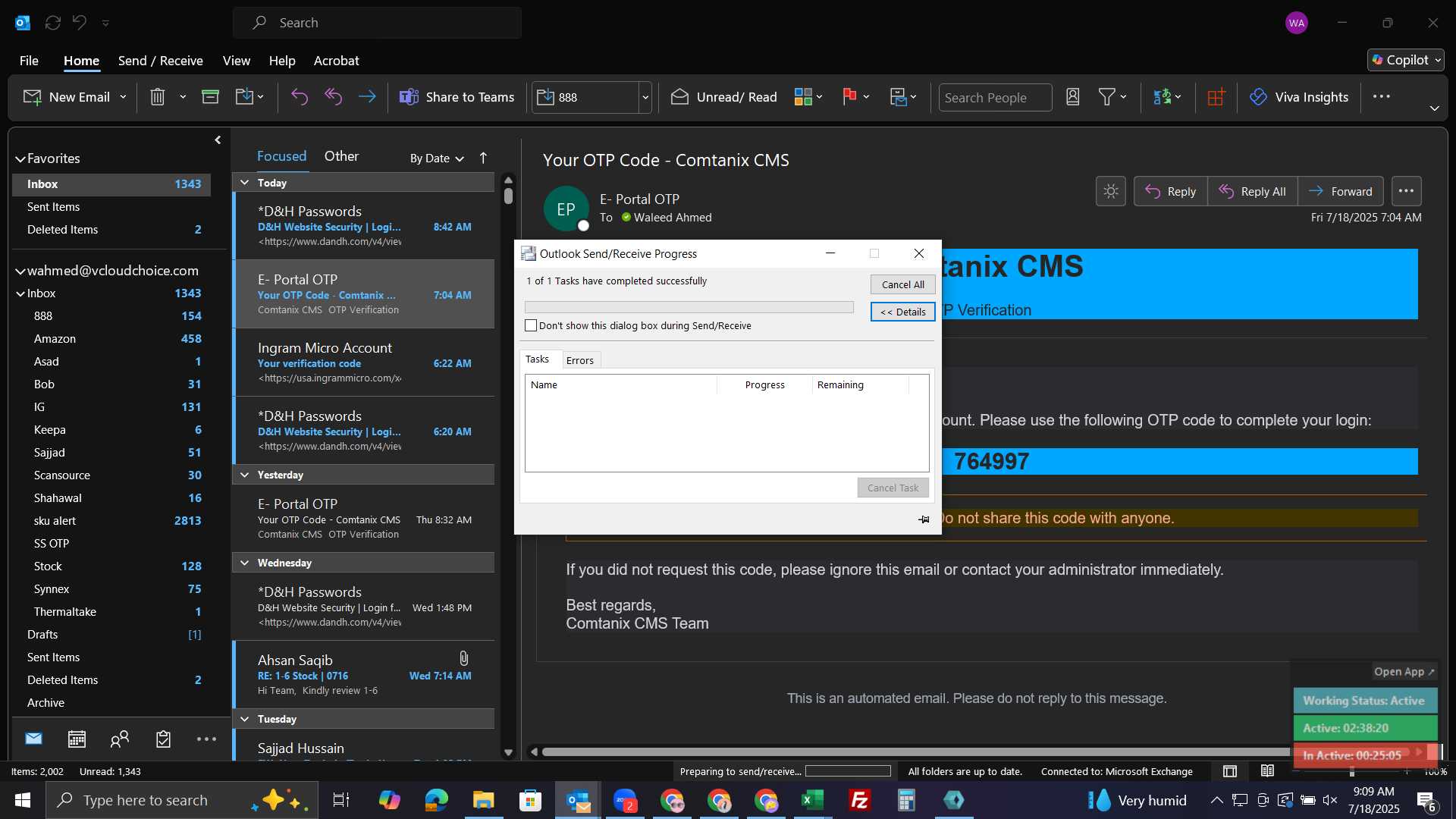
Task: Click the Follow Up flag icon
Action: (x=849, y=97)
